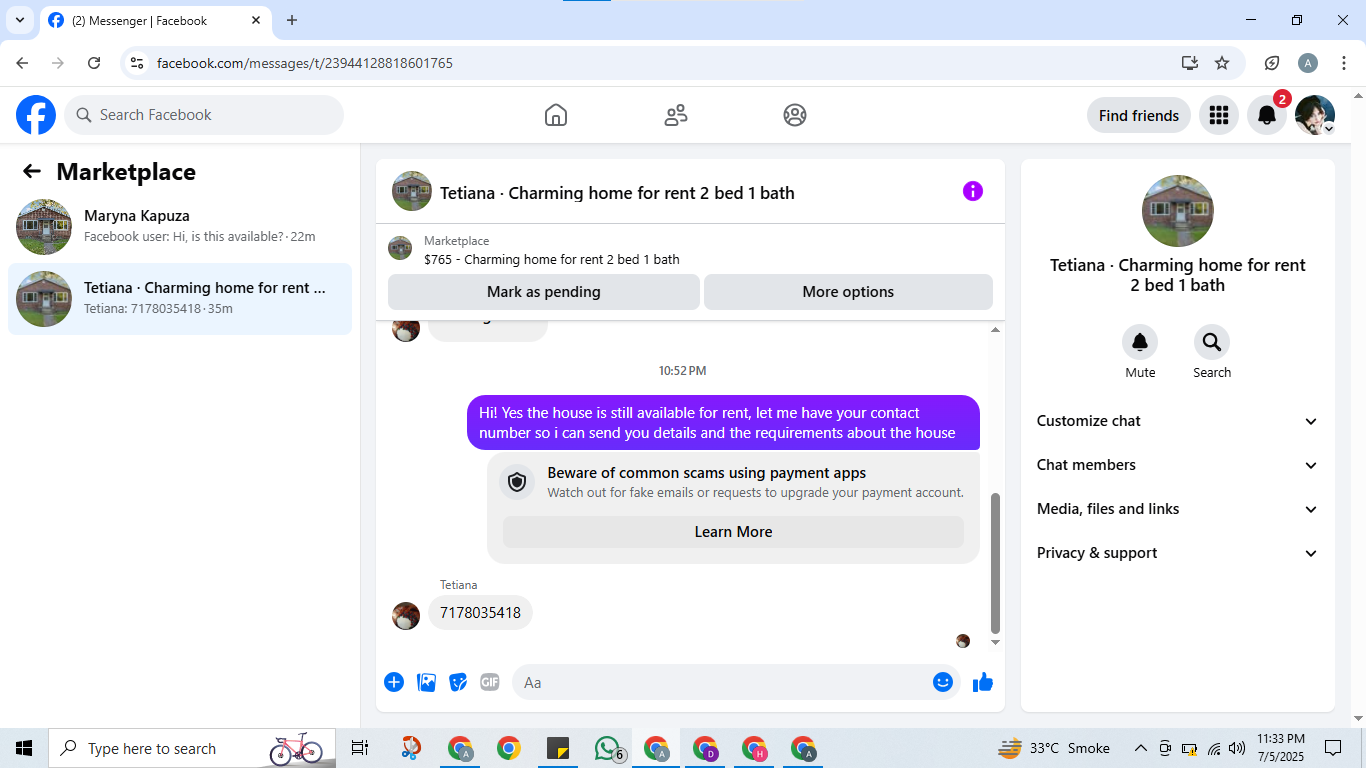The image size is (1366, 768).
Task: Attach a photo using the image icon
Action: tap(427, 682)
